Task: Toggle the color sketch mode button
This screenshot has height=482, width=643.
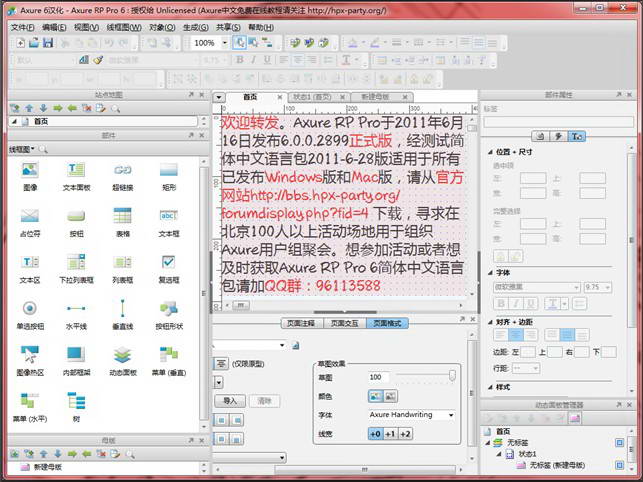Action: coord(375,396)
